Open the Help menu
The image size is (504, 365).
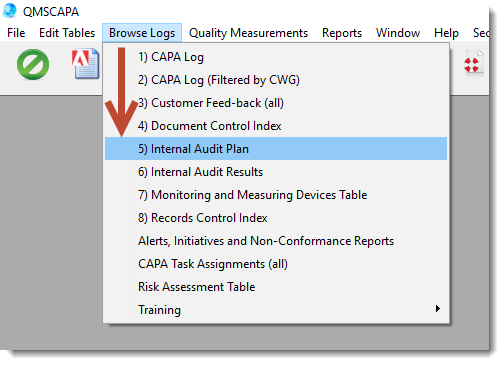[x=446, y=33]
